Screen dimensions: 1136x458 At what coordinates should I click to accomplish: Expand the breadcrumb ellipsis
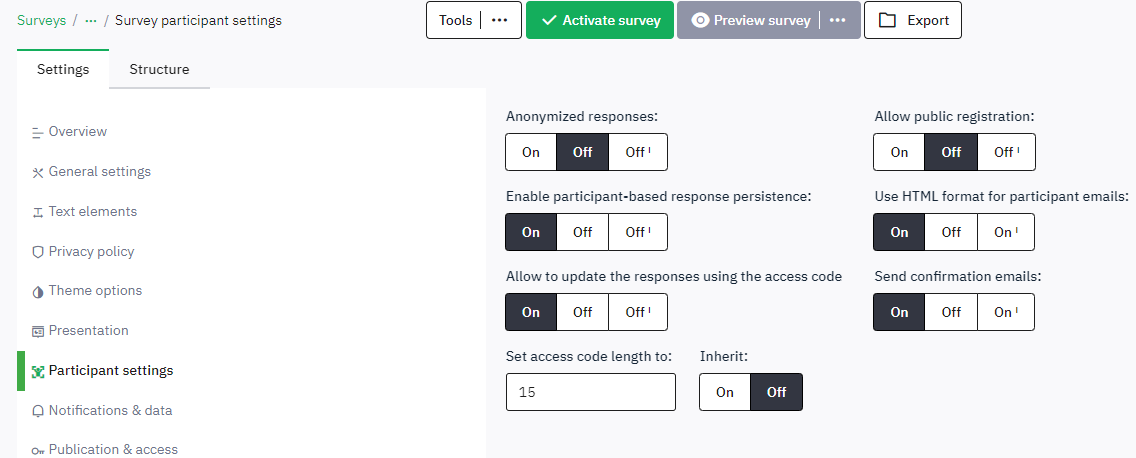91,20
